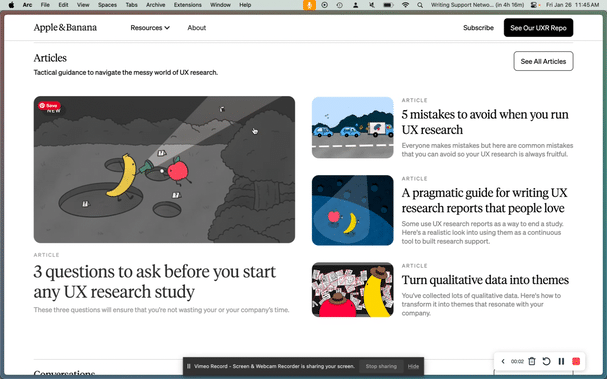Image resolution: width=607 pixels, height=379 pixels.
Task: Open the About page link
Action: 197,28
